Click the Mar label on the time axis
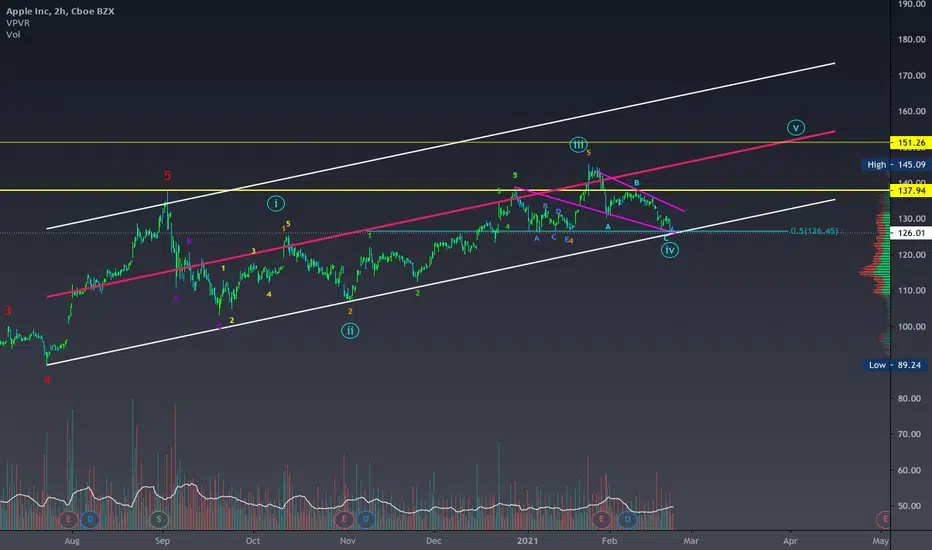 point(691,541)
